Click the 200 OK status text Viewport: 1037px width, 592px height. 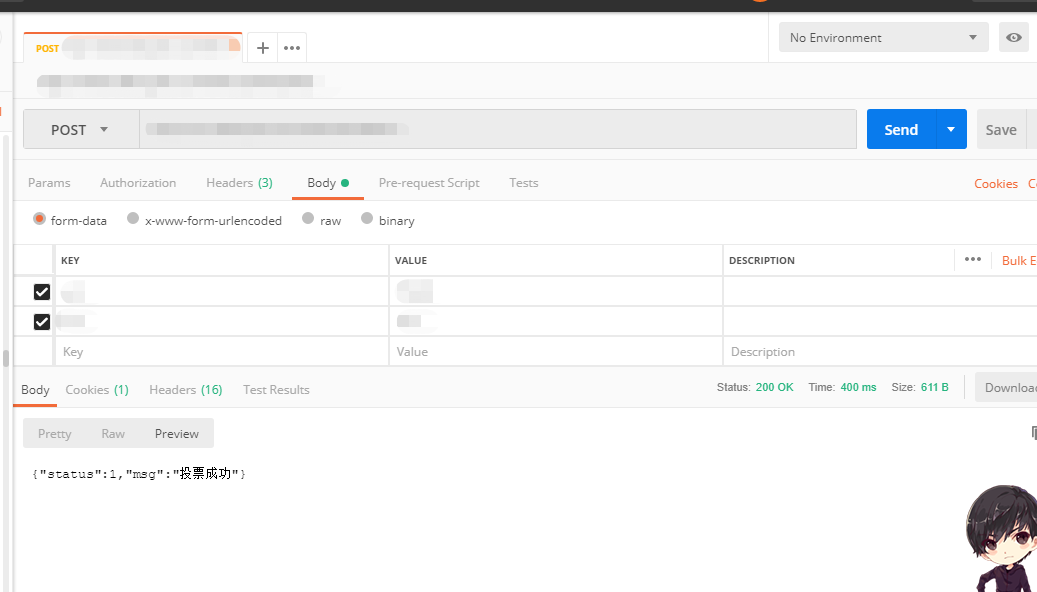click(x=774, y=387)
